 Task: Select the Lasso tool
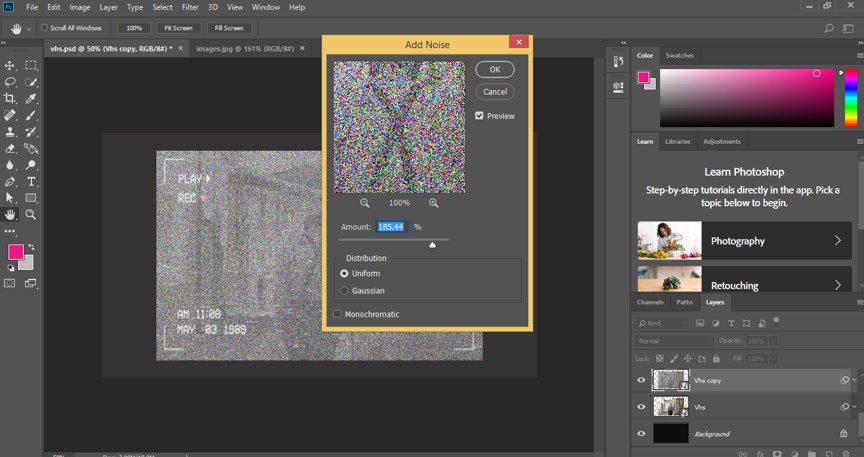10,82
